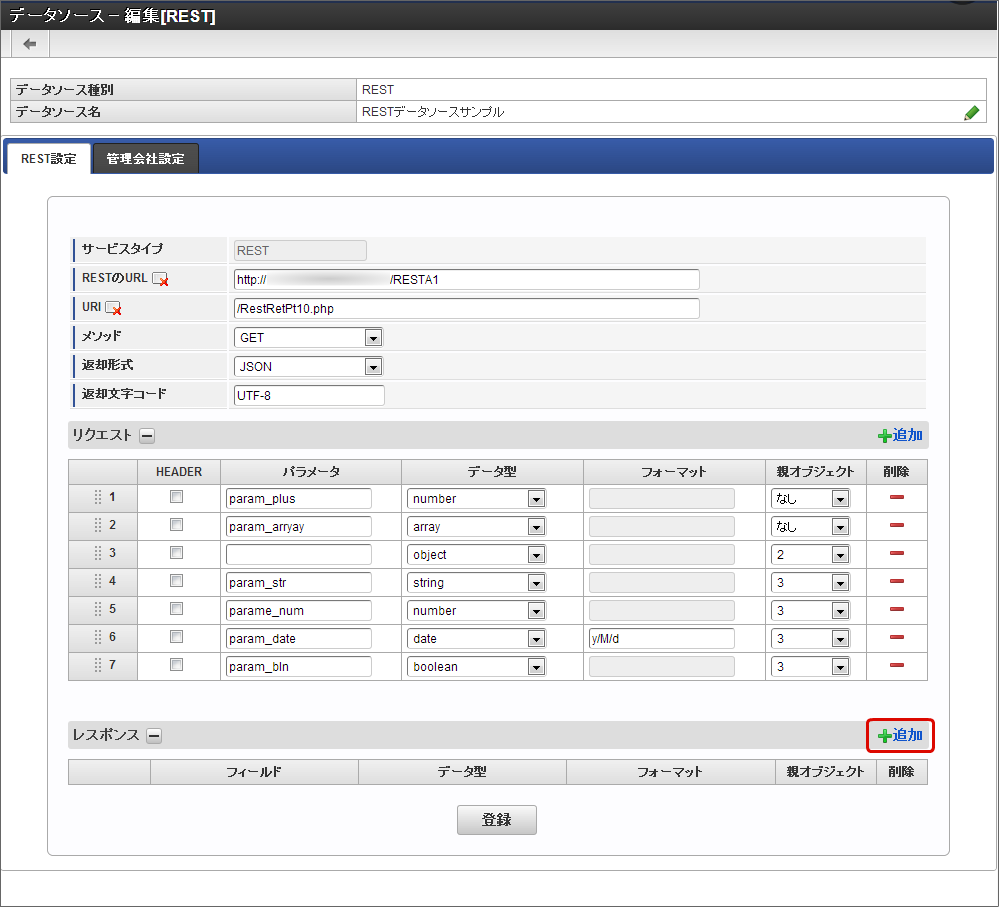
Task: Enable HEADER checkbox for param_plus
Action: pos(177,497)
